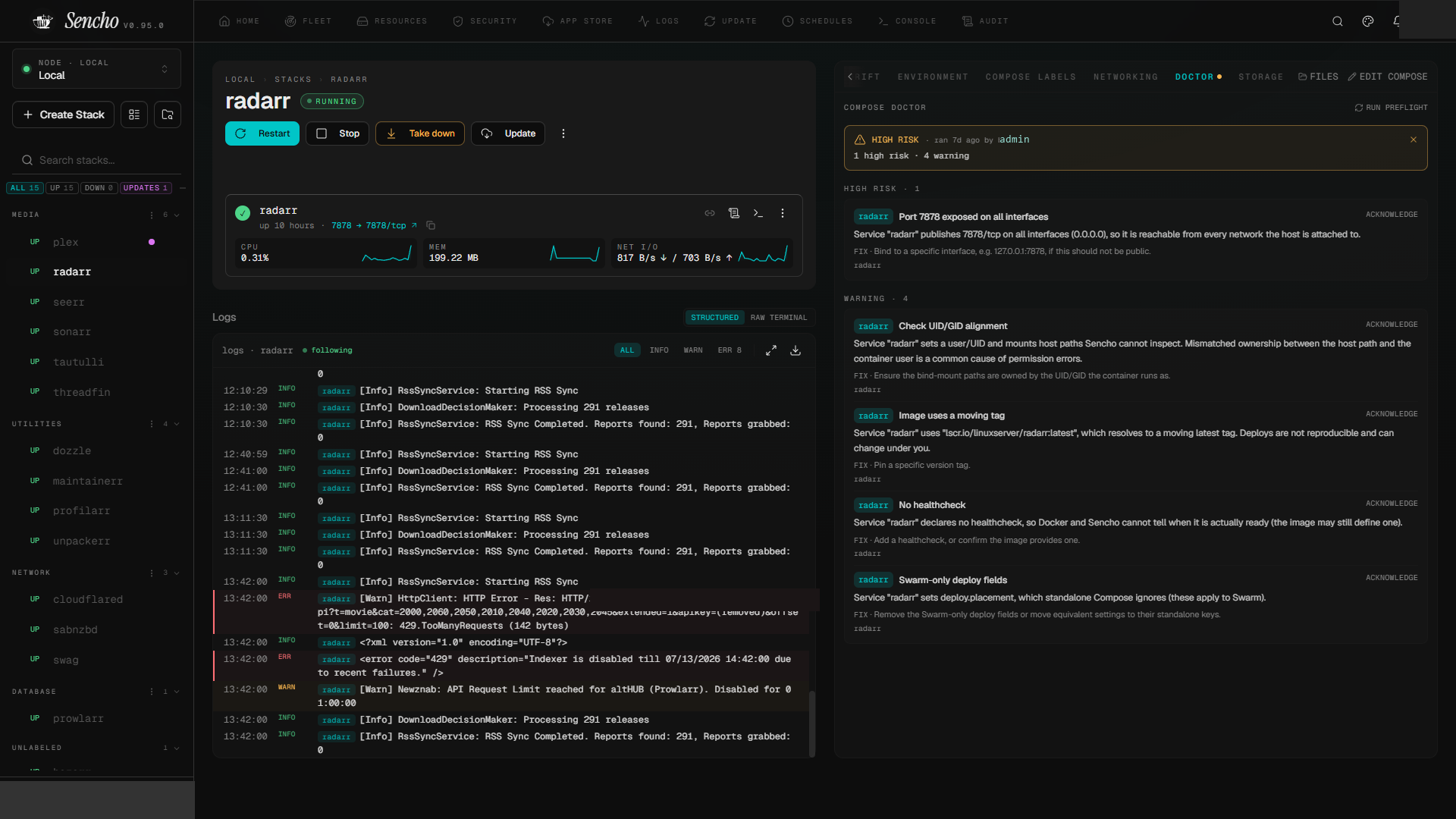1456x819 pixels.
Task: Click the green radarr health status check
Action: [243, 213]
